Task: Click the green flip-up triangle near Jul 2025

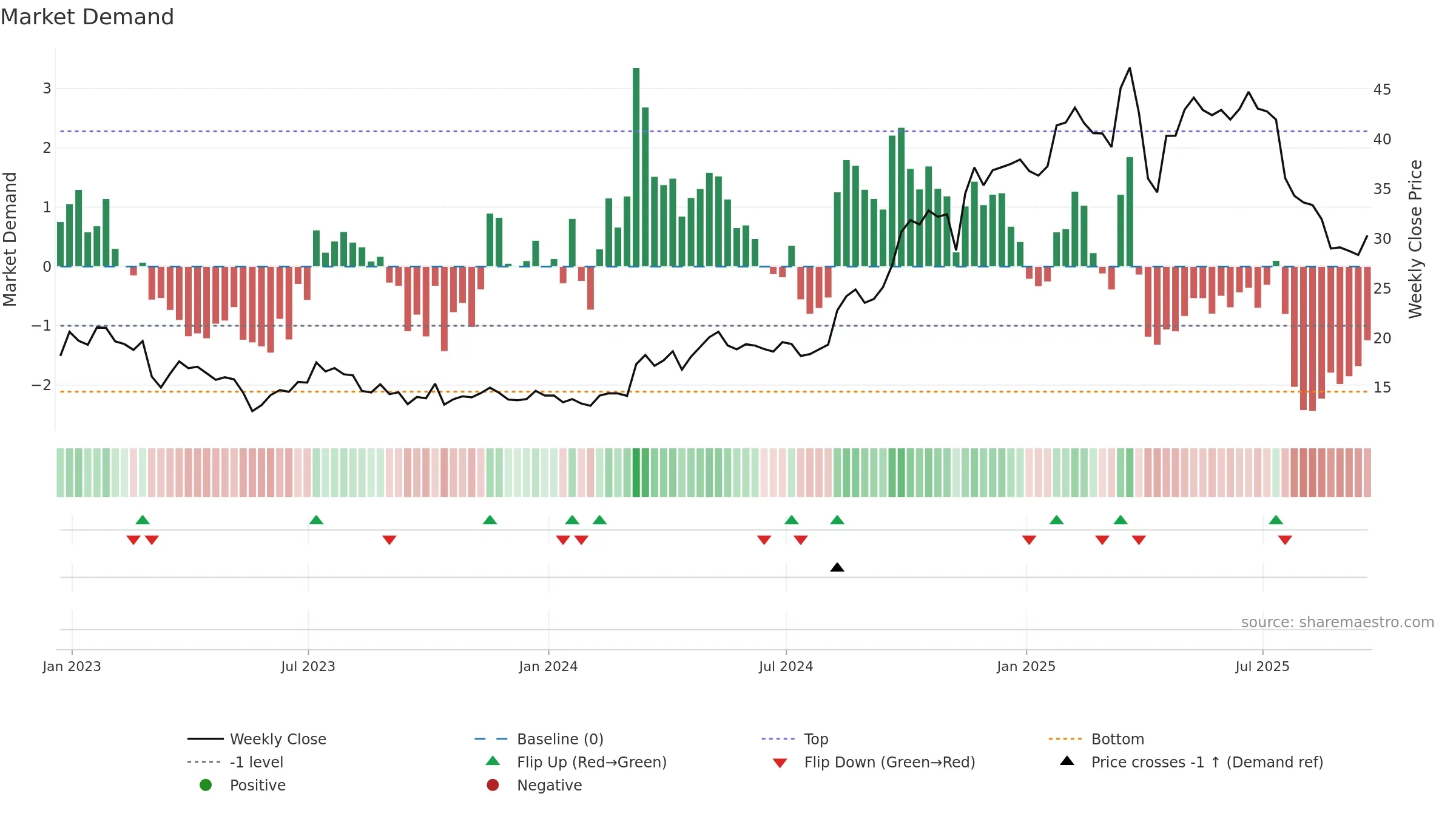Action: pyautogui.click(x=1276, y=520)
